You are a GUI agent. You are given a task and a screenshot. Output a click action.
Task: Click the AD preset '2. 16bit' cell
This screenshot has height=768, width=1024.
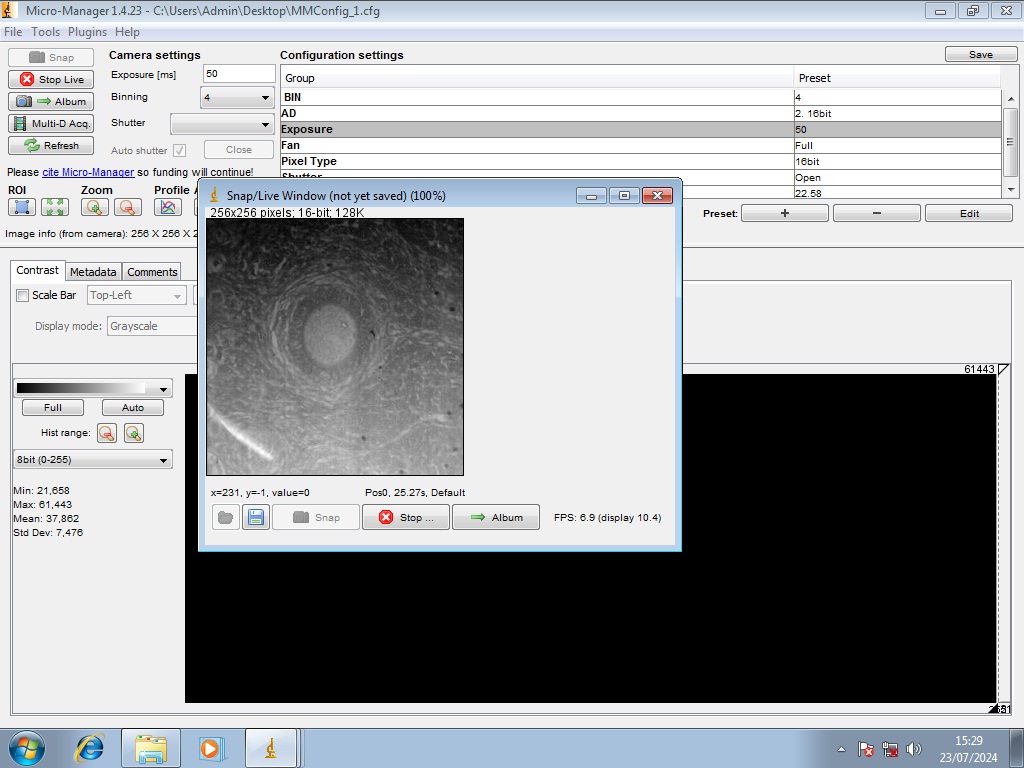897,114
